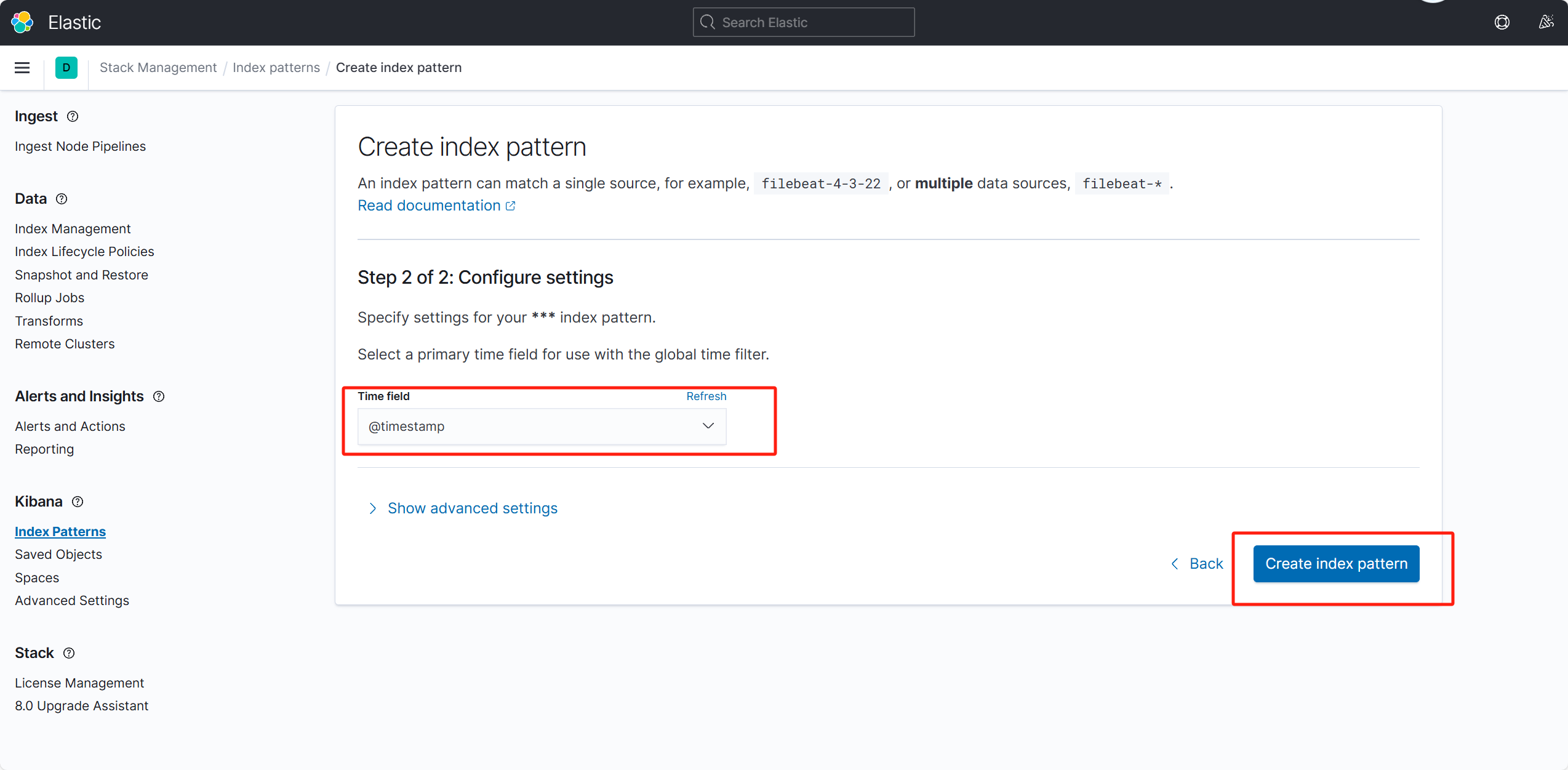Click the Create index pattern button
Image resolution: width=1568 pixels, height=770 pixels.
coord(1336,564)
